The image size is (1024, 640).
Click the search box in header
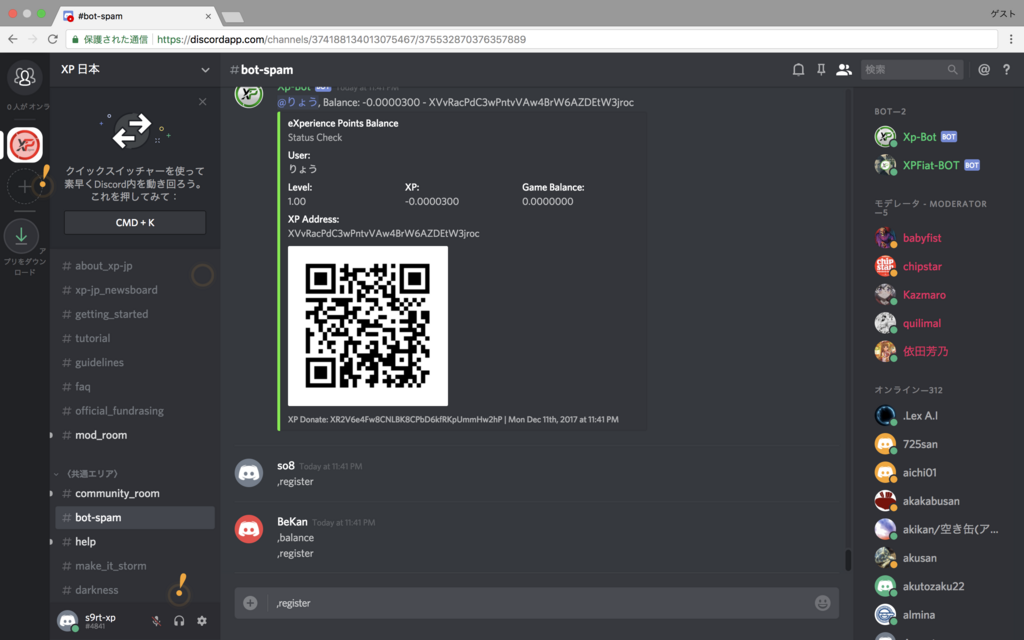(x=912, y=70)
